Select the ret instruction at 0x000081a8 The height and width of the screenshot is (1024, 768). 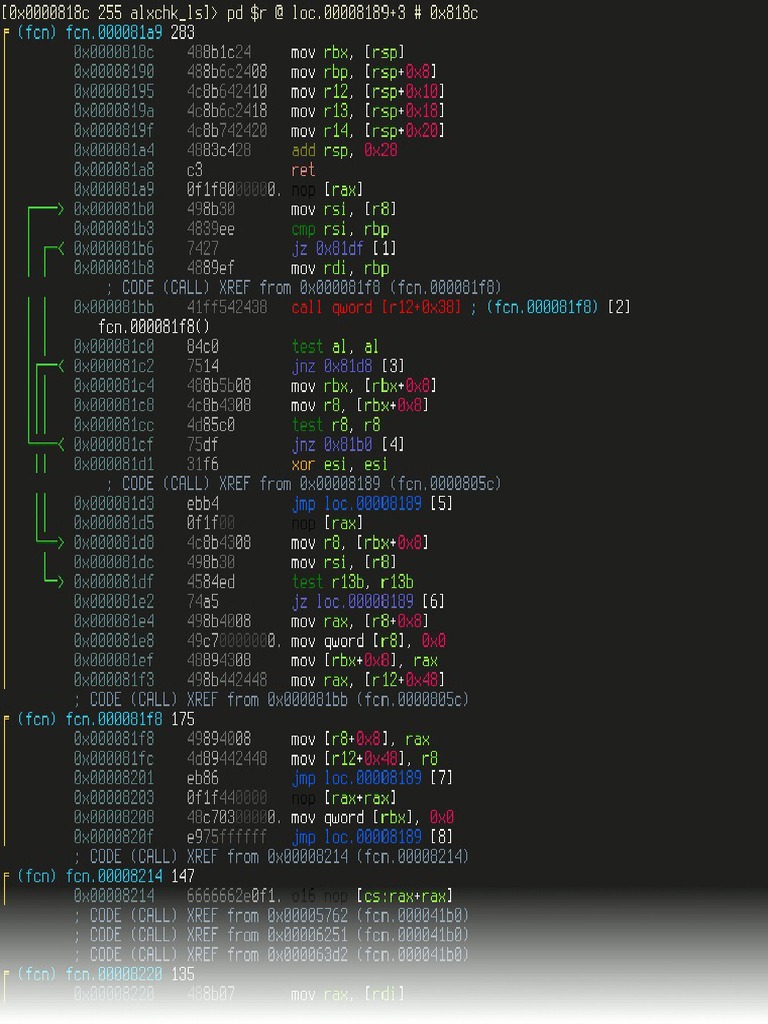click(x=303, y=170)
